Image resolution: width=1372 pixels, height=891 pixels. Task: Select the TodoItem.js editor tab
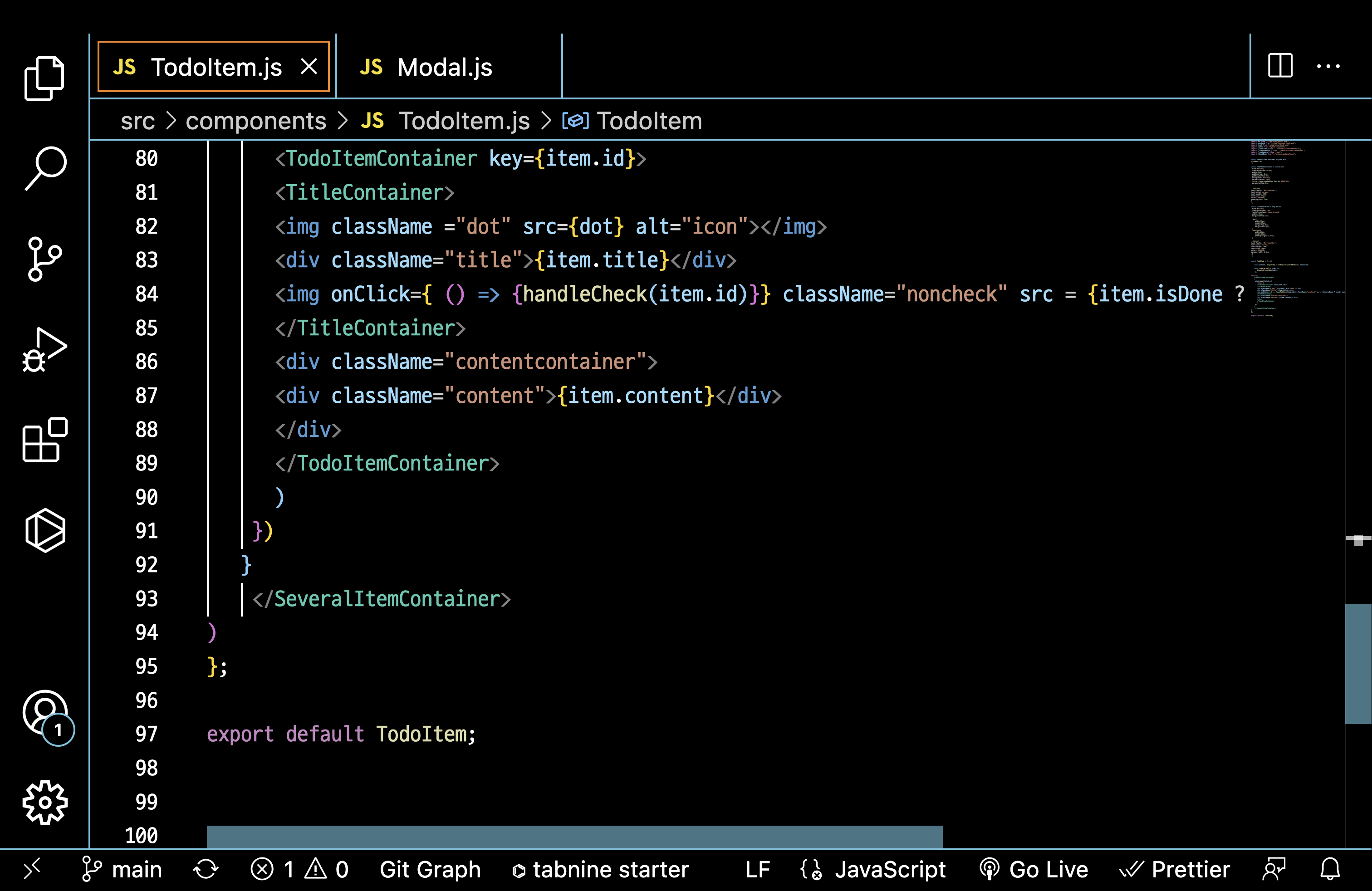click(213, 67)
